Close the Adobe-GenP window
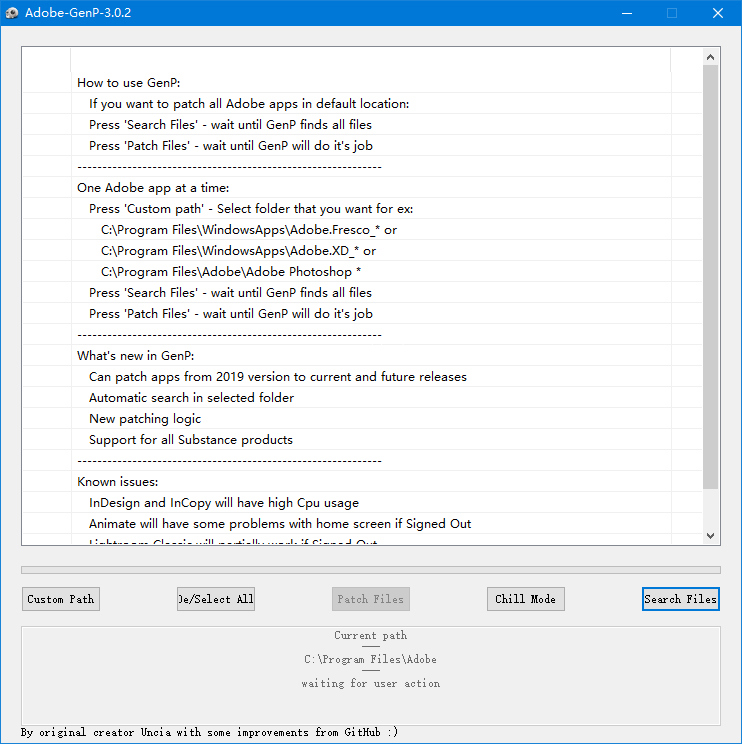742x744 pixels. click(718, 13)
